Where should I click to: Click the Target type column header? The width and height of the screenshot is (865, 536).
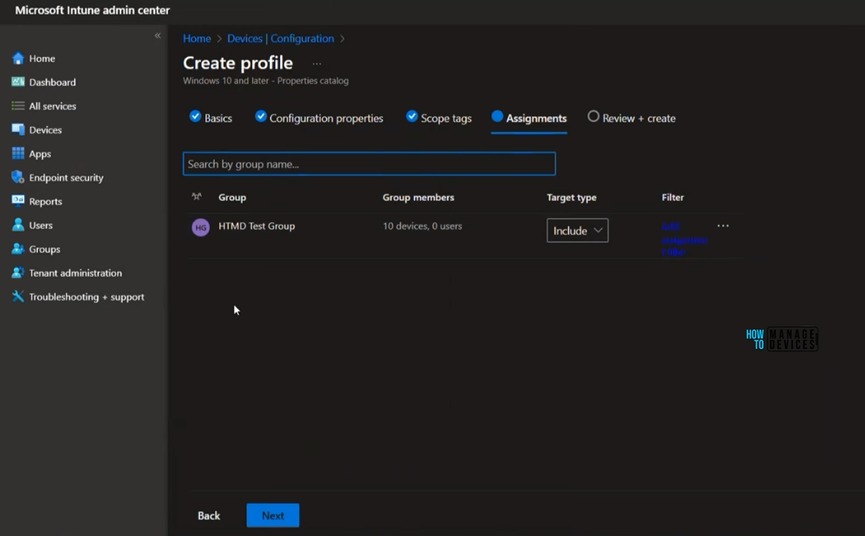(x=572, y=197)
